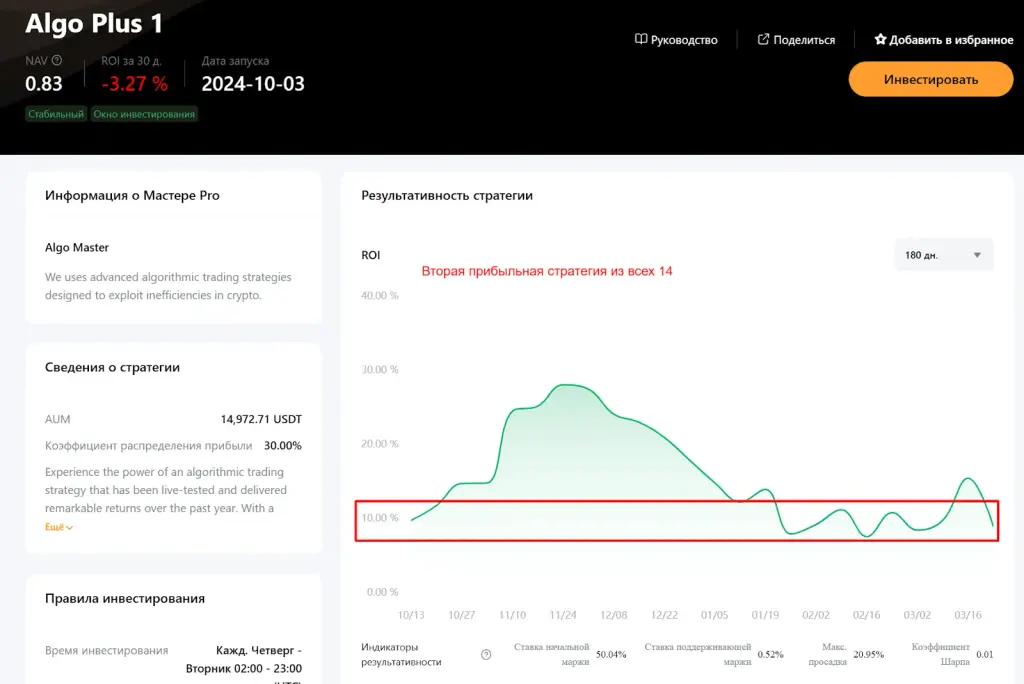The height and width of the screenshot is (684, 1024).
Task: Click the Окно инвестирования tag
Action: coord(144,114)
